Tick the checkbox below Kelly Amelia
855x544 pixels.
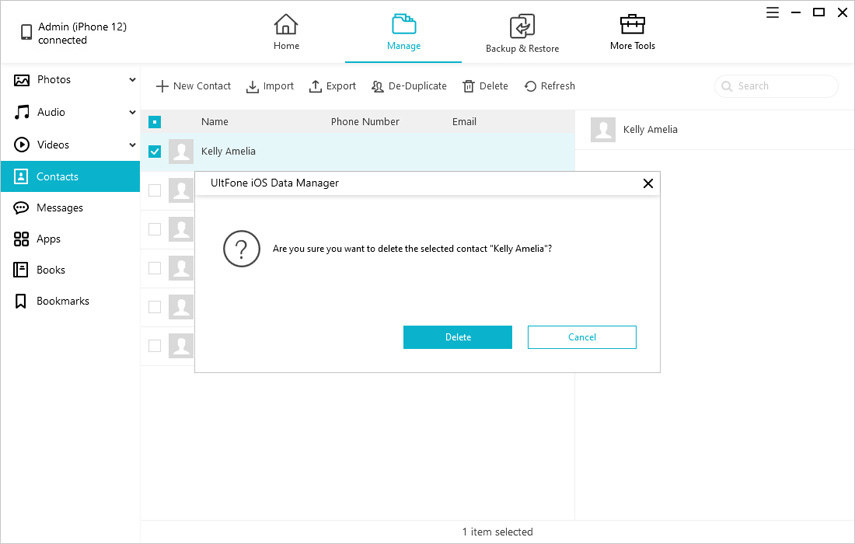[x=155, y=190]
